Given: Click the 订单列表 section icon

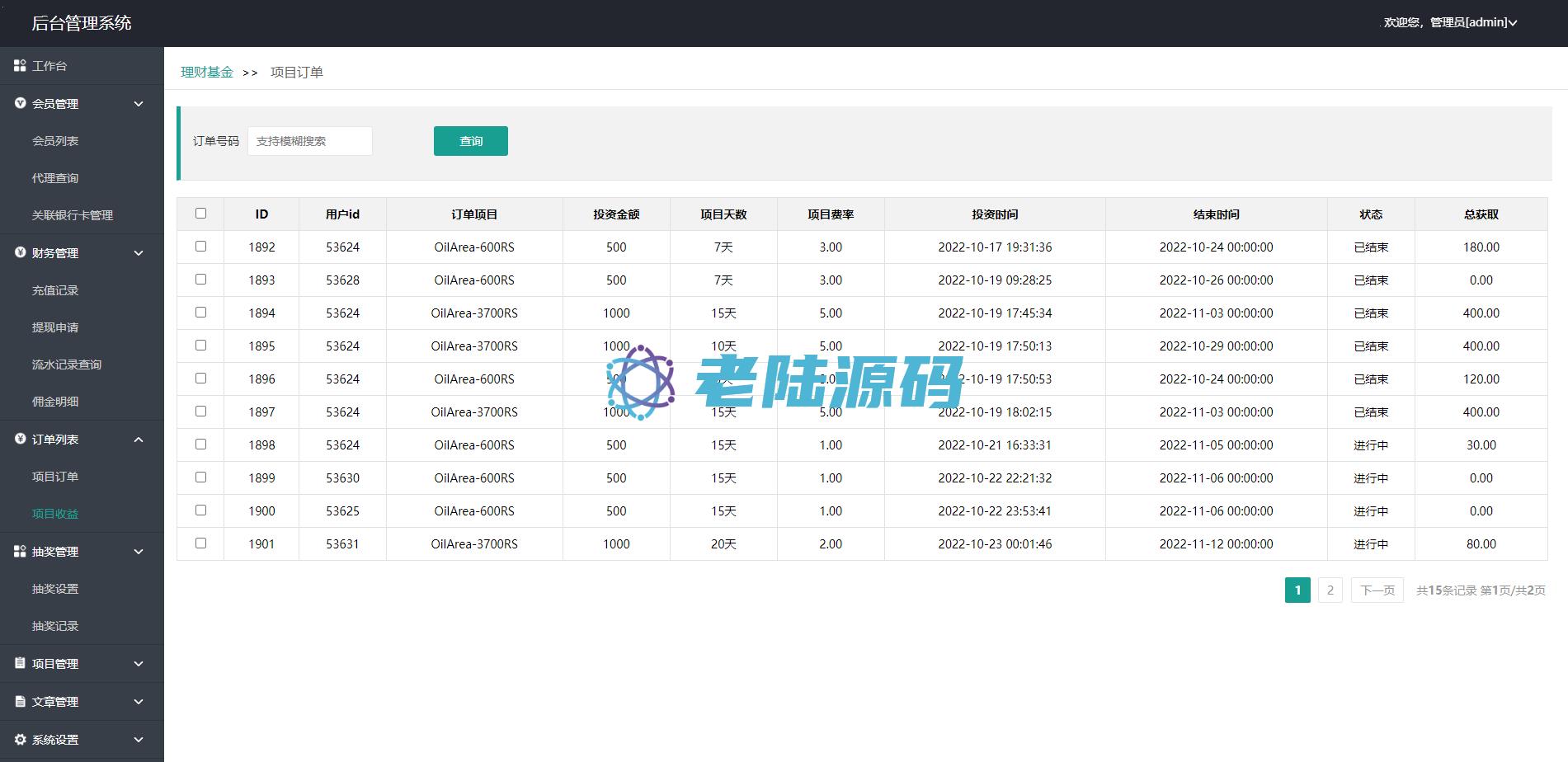Looking at the screenshot, I should coord(20,439).
